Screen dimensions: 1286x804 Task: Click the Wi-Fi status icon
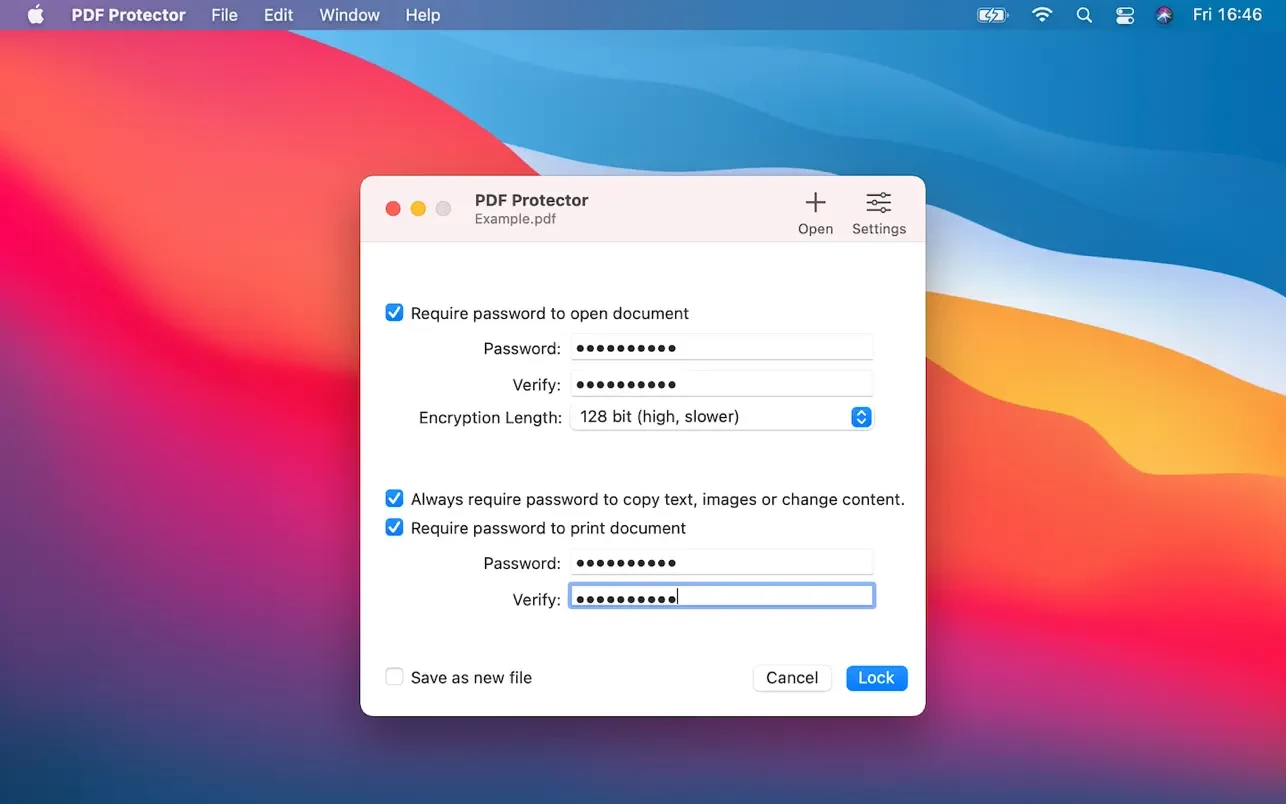(x=1042, y=15)
